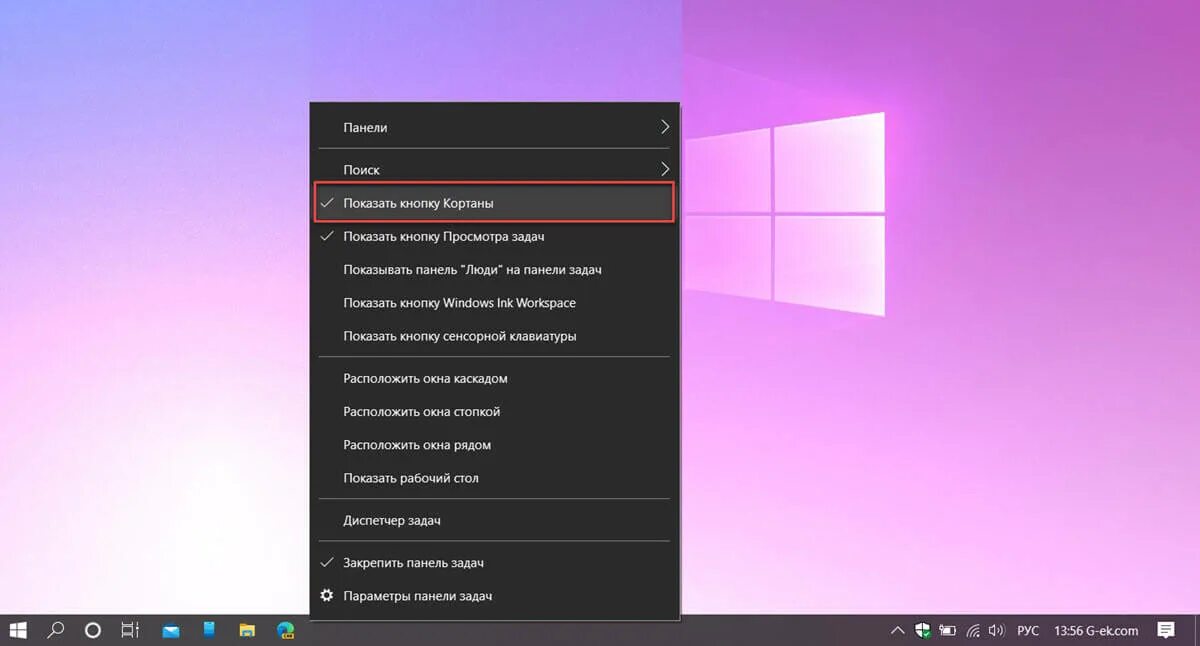Open File Explorer from taskbar
Image resolution: width=1200 pixels, height=646 pixels.
[247, 630]
